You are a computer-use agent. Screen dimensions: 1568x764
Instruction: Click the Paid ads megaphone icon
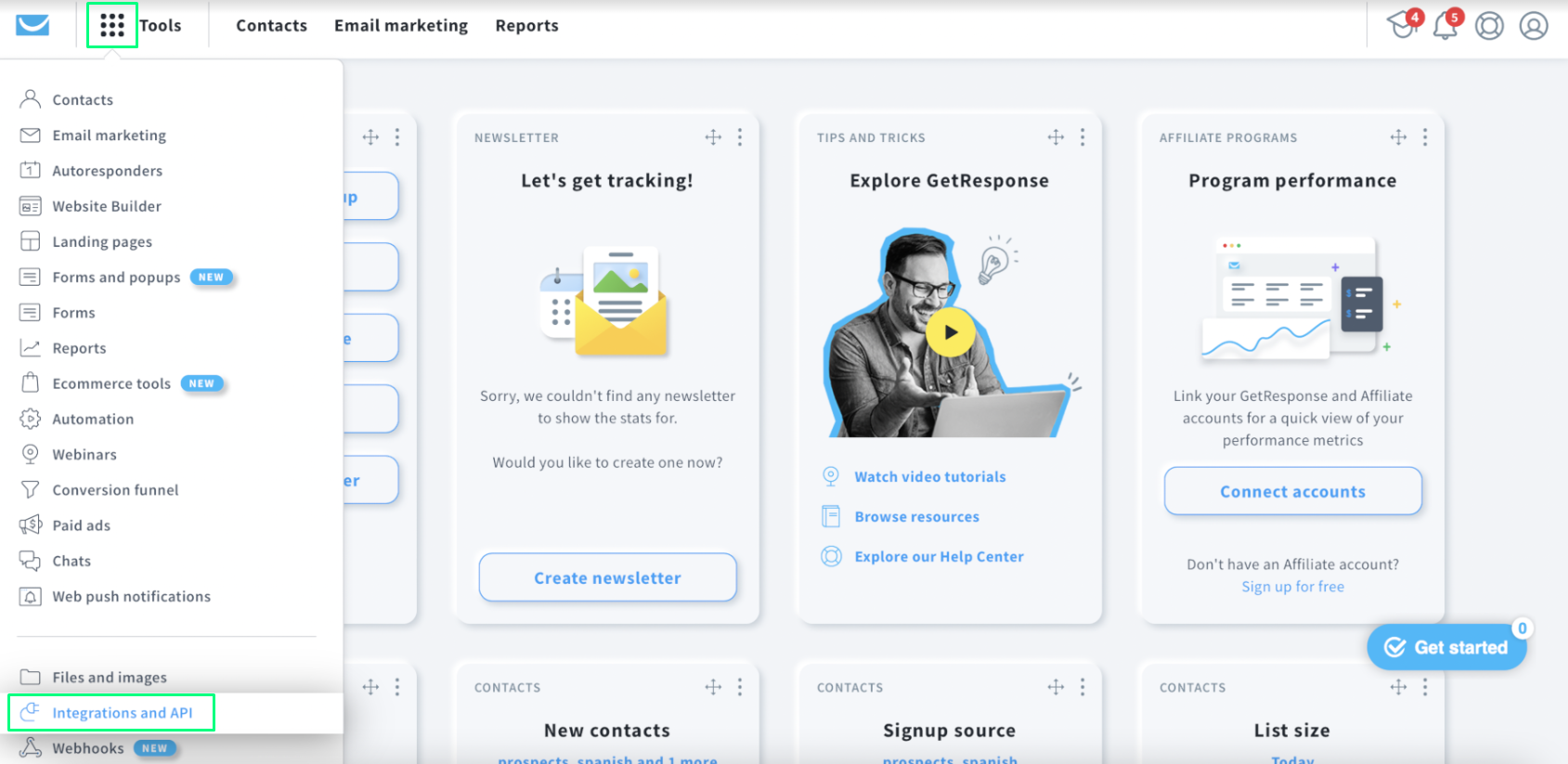point(30,524)
